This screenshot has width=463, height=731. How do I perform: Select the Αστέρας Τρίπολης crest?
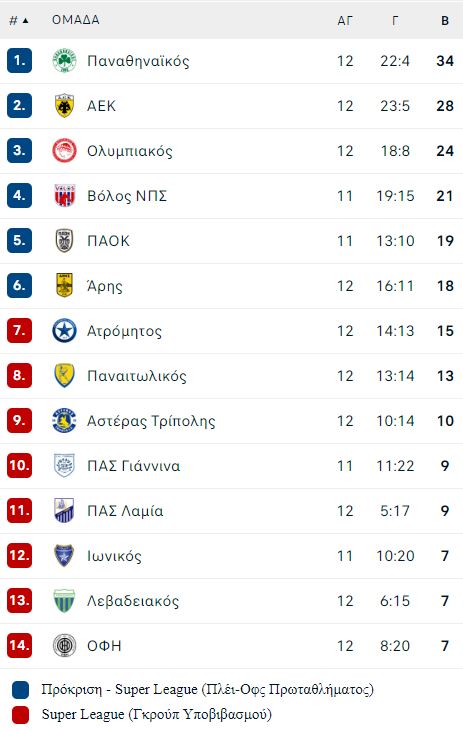[x=64, y=421]
